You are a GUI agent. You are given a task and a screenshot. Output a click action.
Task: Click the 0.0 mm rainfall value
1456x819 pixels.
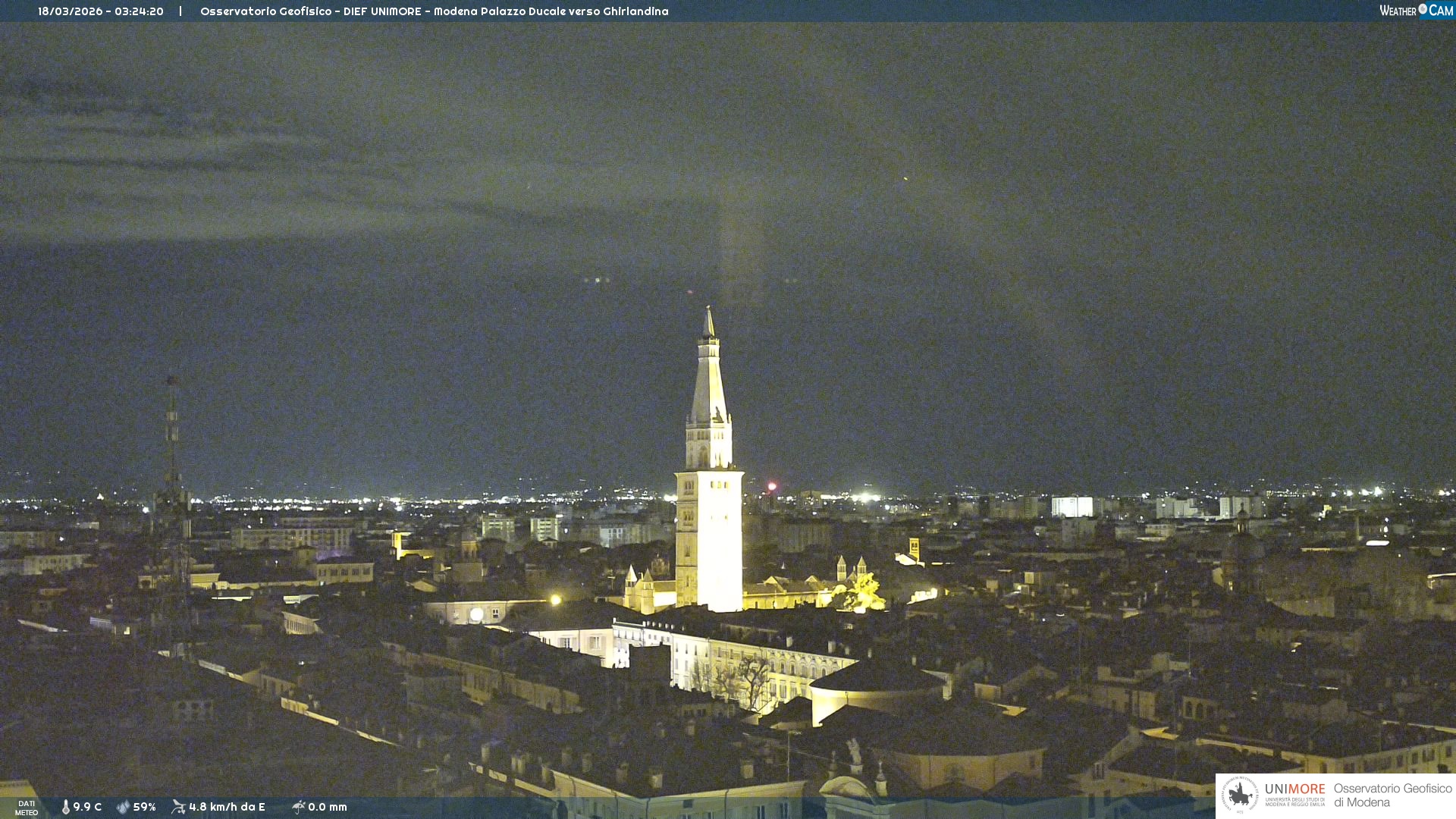click(x=328, y=807)
